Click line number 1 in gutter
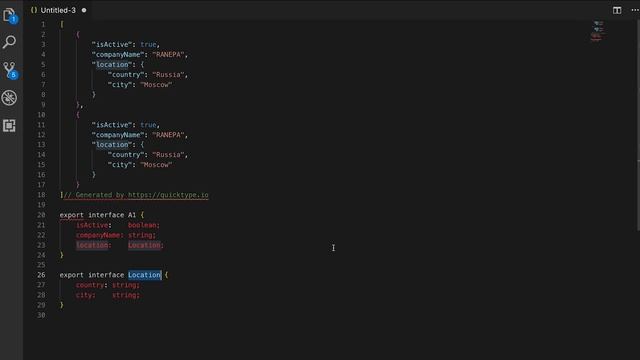Viewport: 640px width, 360px height. [43, 24]
